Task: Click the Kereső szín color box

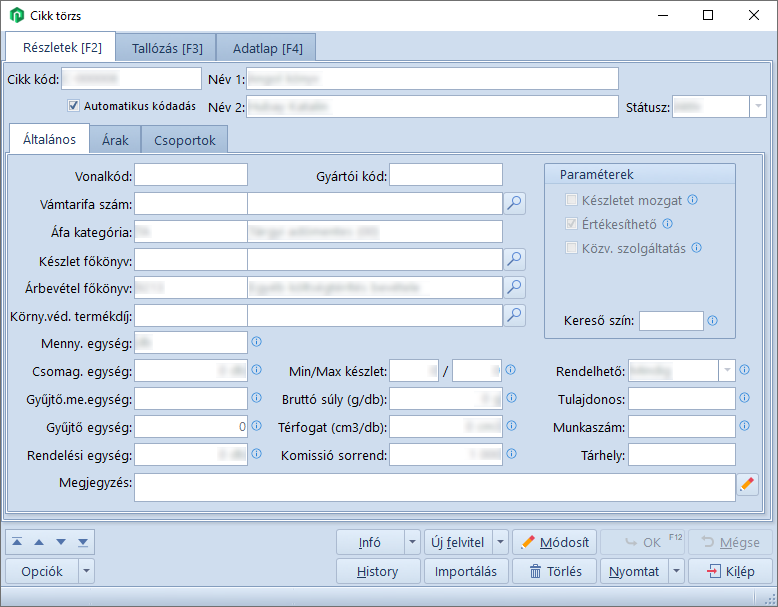Action: (x=671, y=321)
